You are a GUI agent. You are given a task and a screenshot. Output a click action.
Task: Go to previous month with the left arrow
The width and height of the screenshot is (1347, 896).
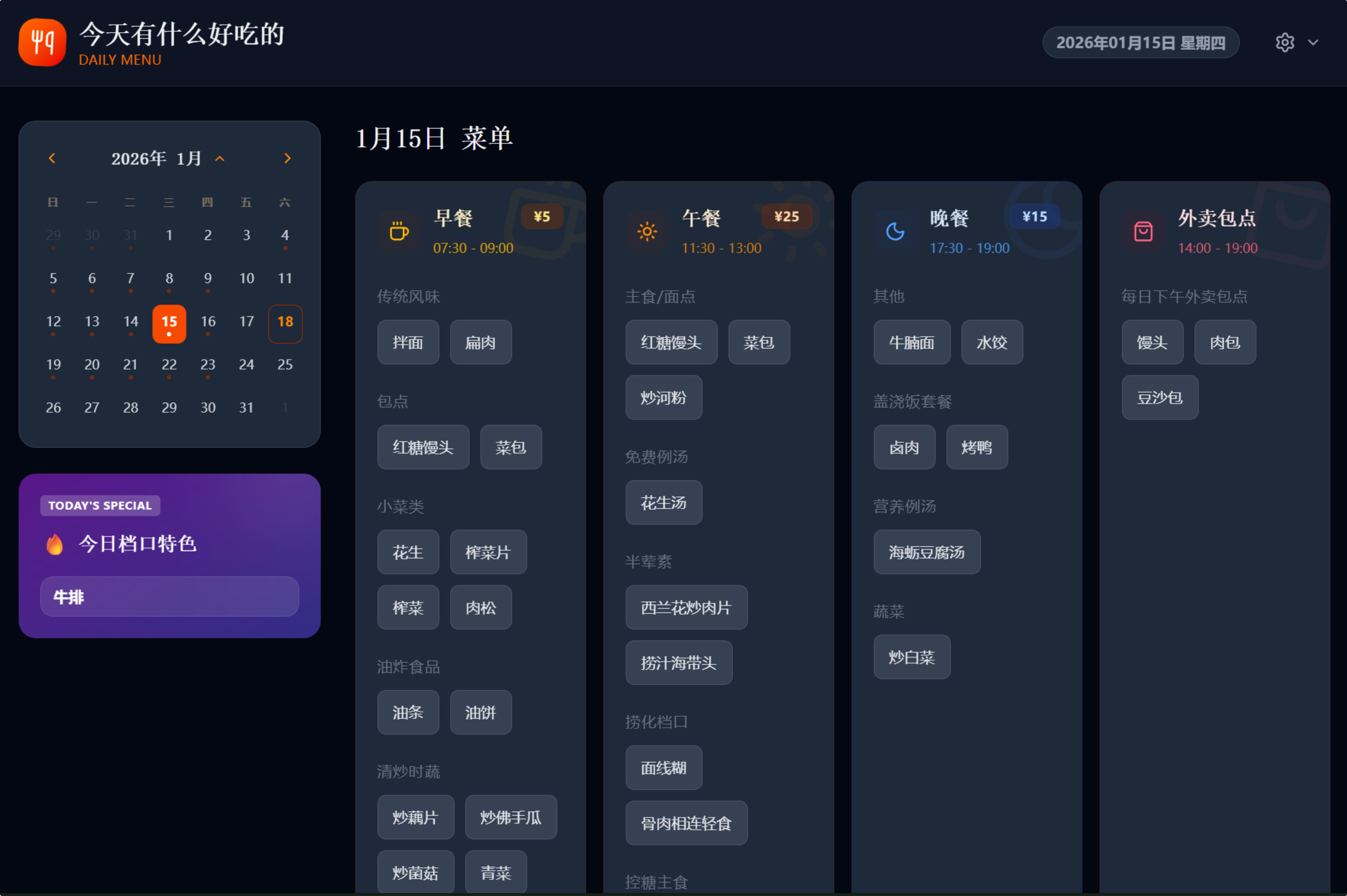(52, 158)
